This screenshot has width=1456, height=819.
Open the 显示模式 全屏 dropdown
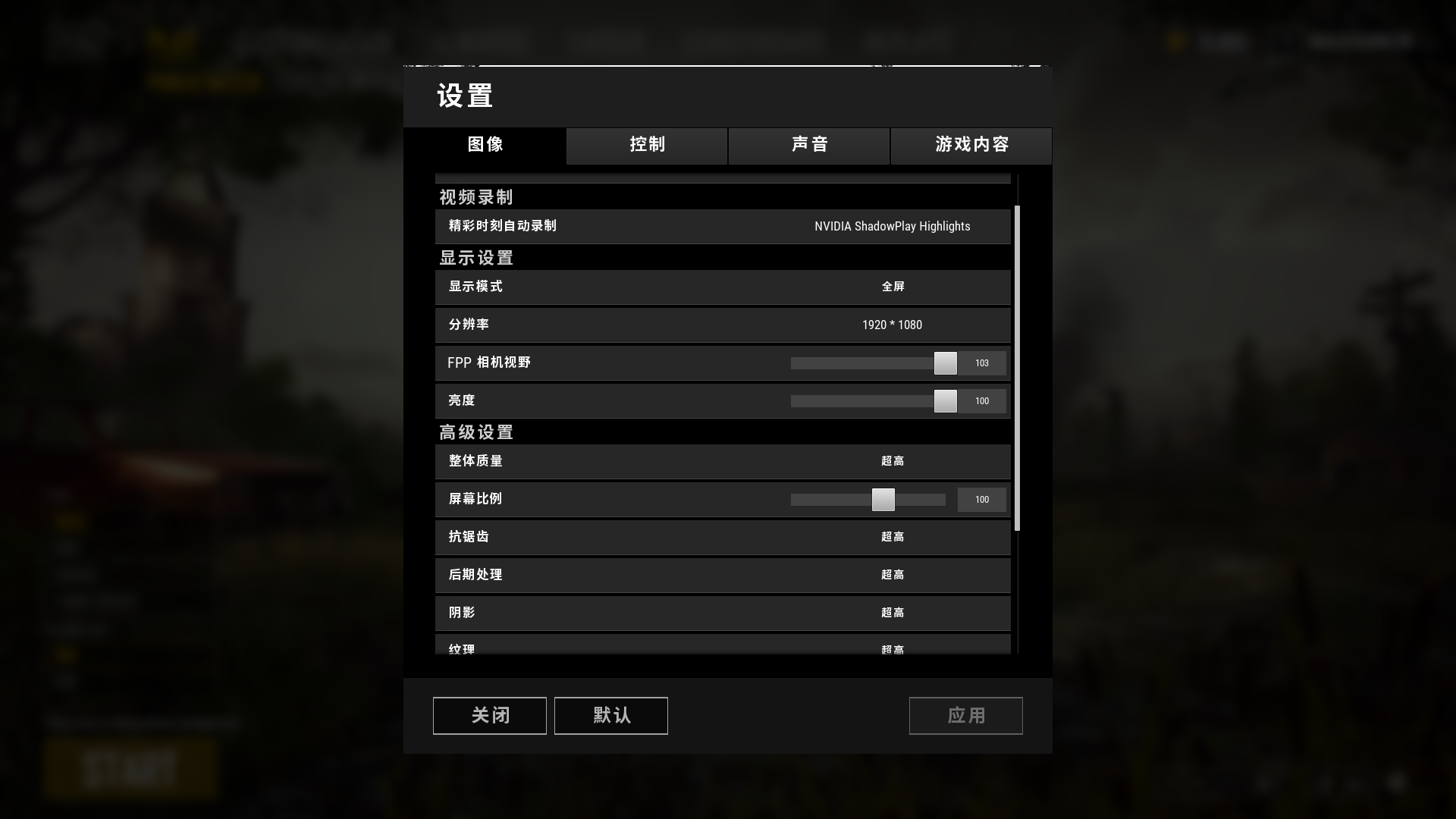coord(893,287)
